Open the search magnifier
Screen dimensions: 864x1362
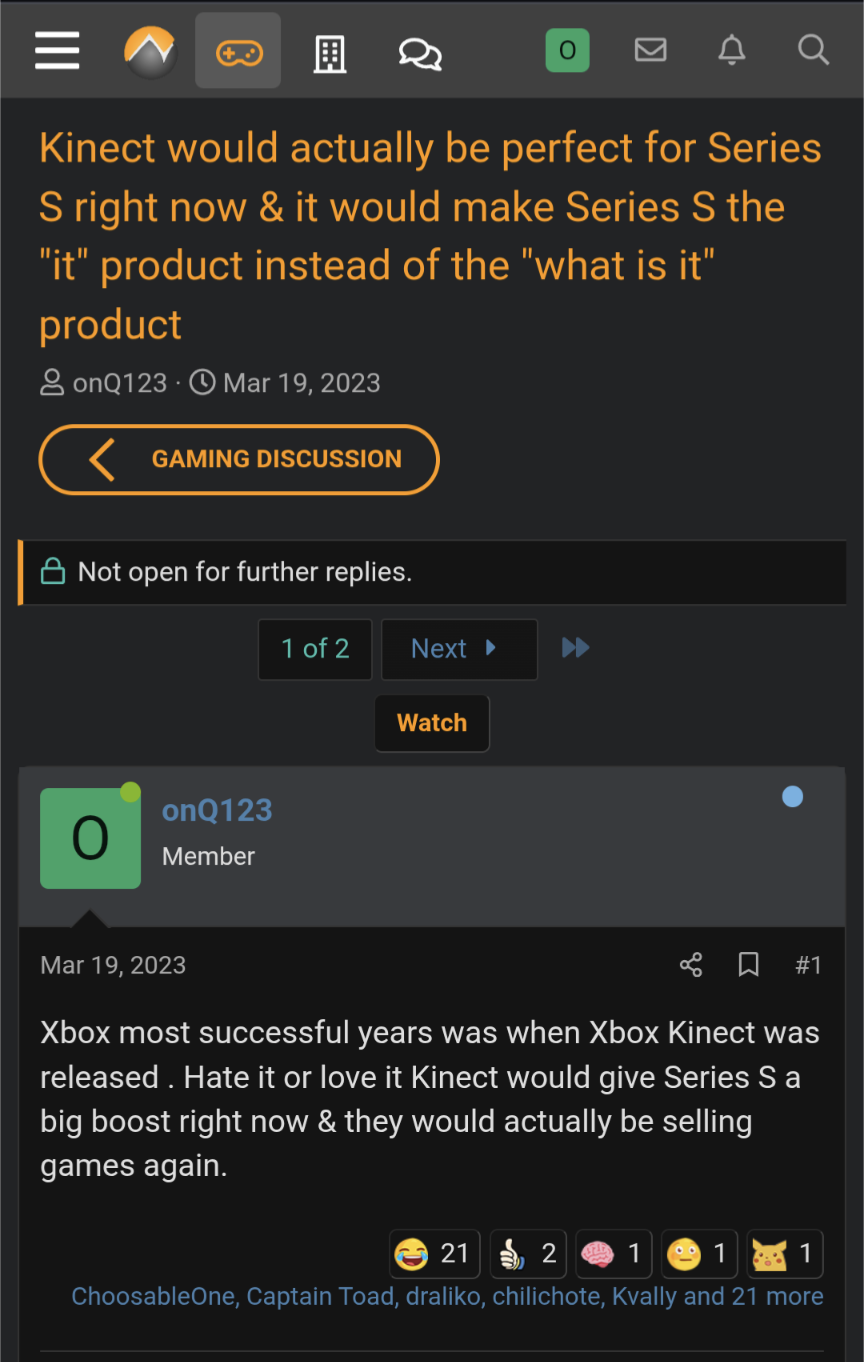point(814,49)
